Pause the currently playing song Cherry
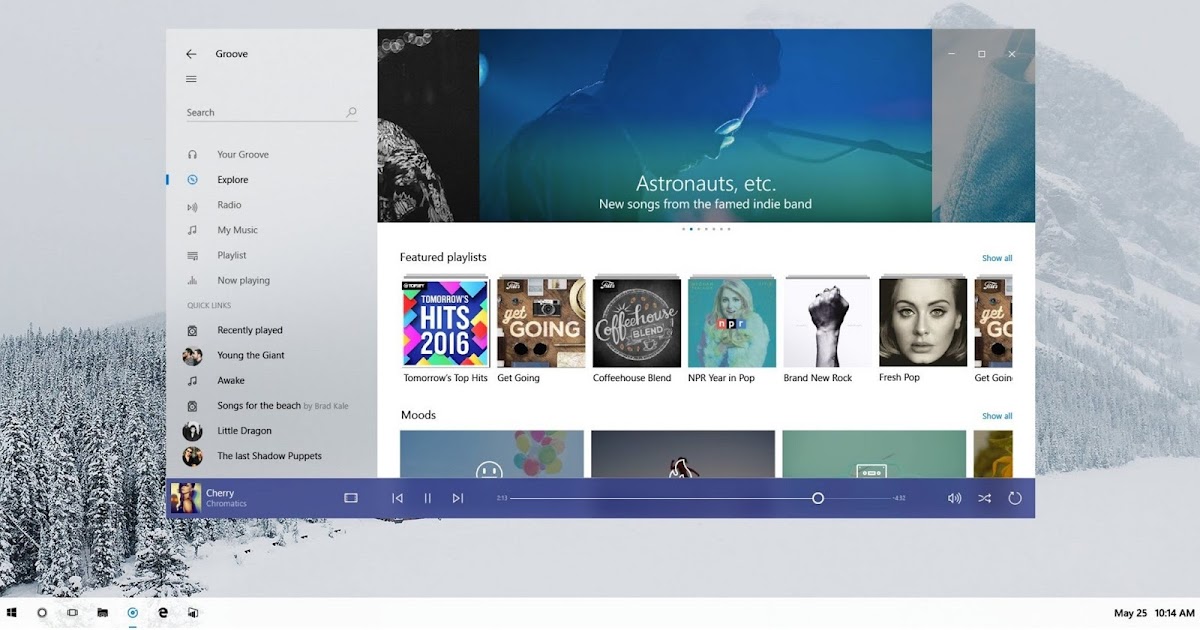 click(427, 497)
